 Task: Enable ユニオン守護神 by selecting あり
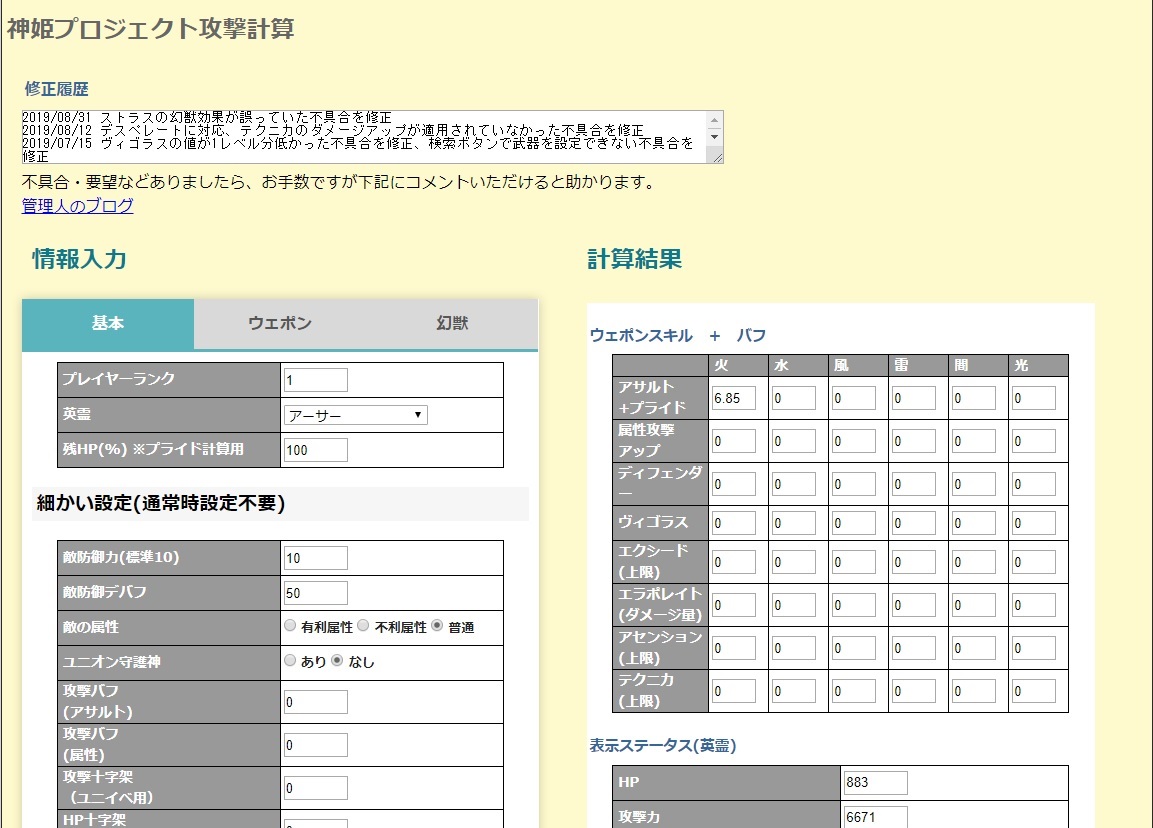[290, 661]
